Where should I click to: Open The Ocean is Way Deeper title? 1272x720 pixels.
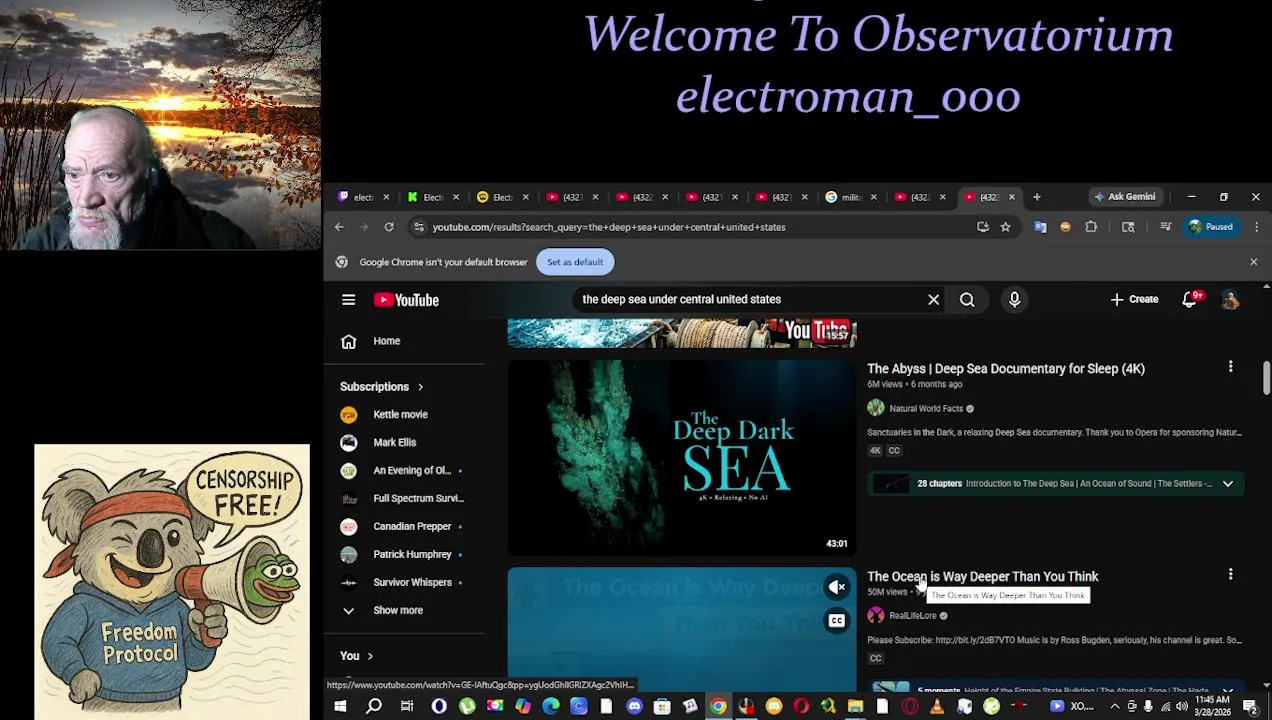(983, 577)
